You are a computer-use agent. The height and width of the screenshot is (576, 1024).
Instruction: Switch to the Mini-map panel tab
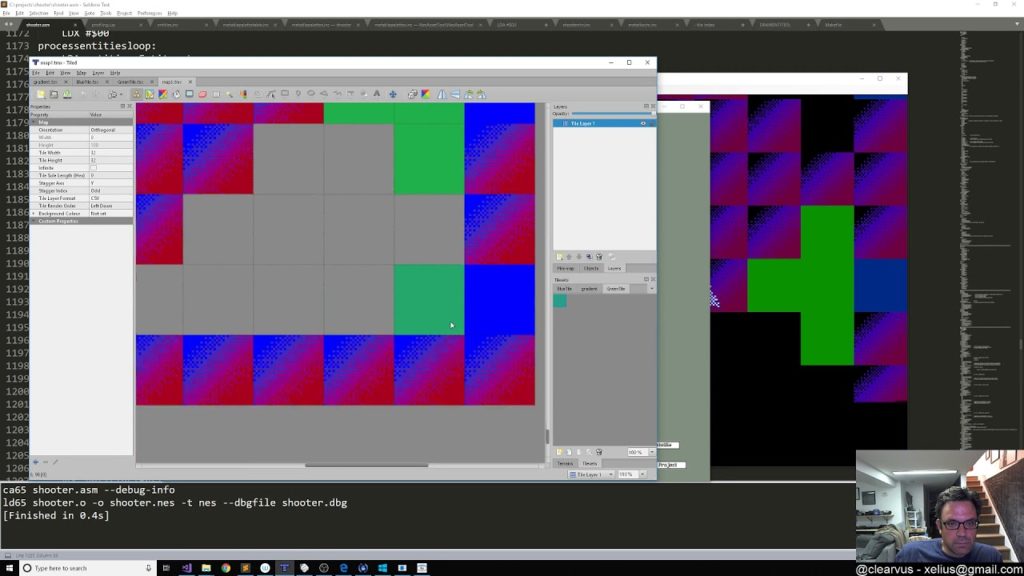[565, 268]
